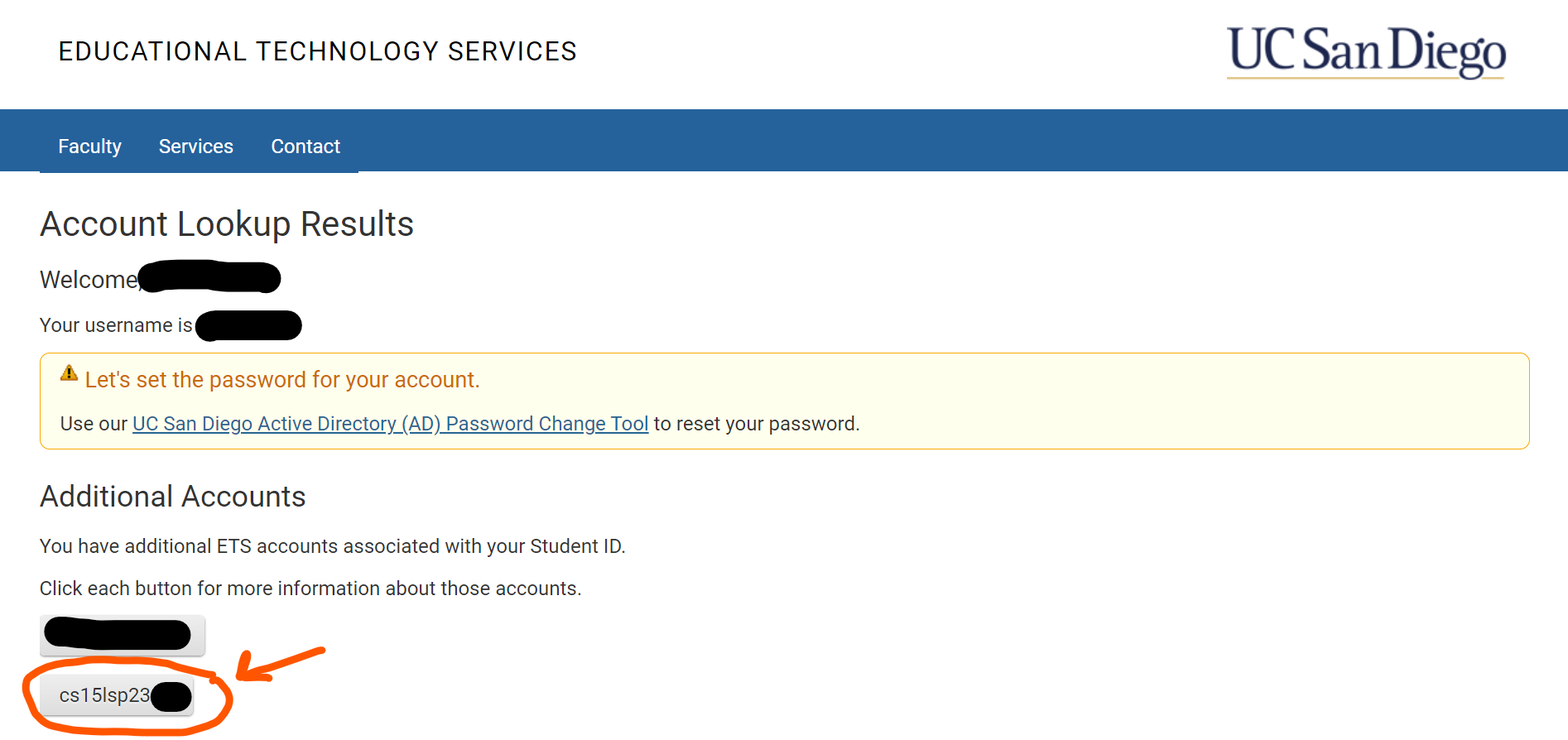Click the Additional Accounts heading

pos(173,497)
